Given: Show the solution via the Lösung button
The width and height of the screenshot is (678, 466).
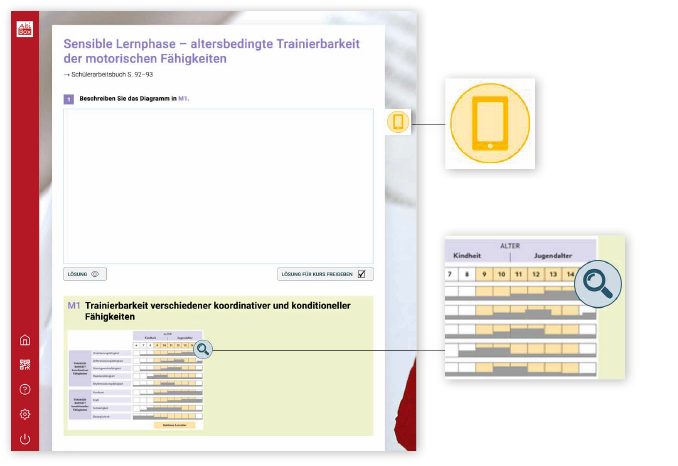Looking at the screenshot, I should pos(84,273).
